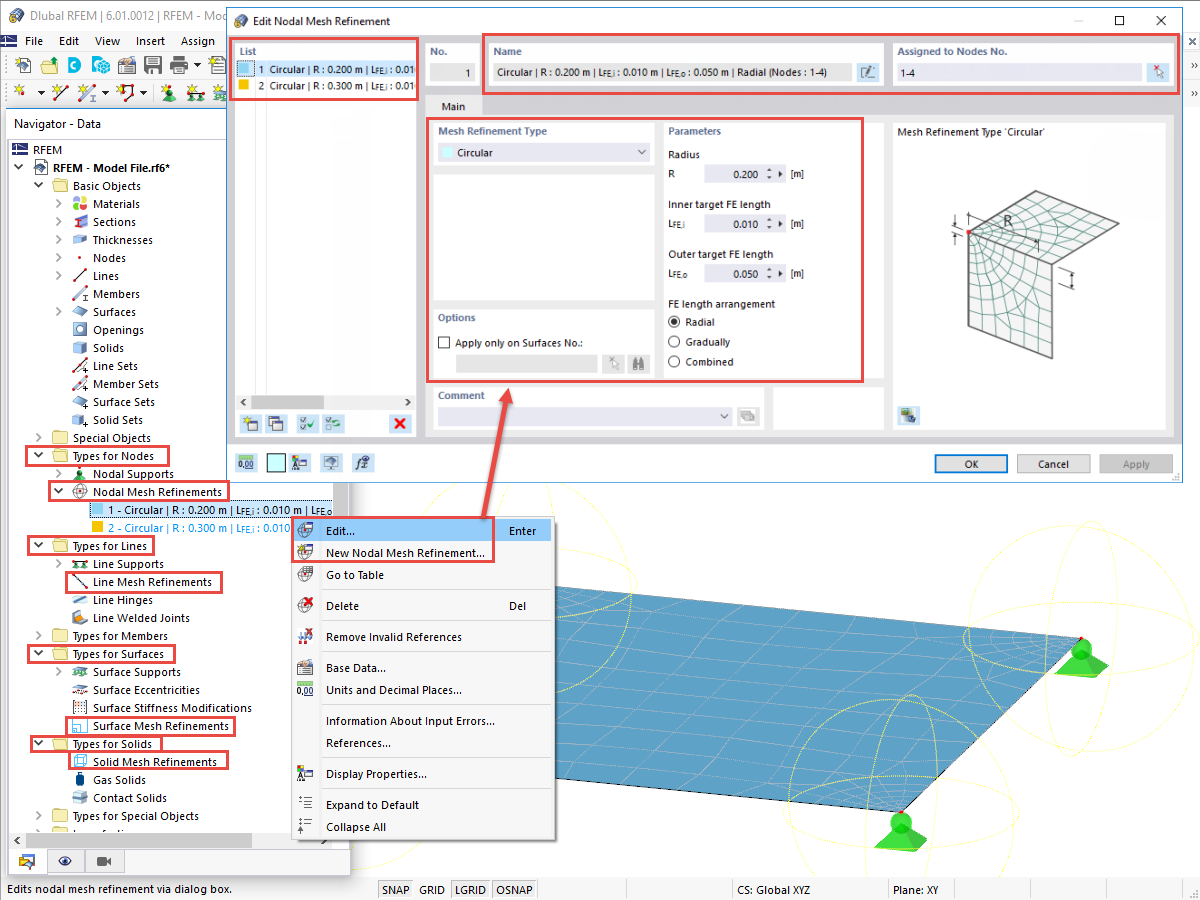Click the light blue color swatch in dialog footer
The image size is (1200, 900).
(x=276, y=463)
